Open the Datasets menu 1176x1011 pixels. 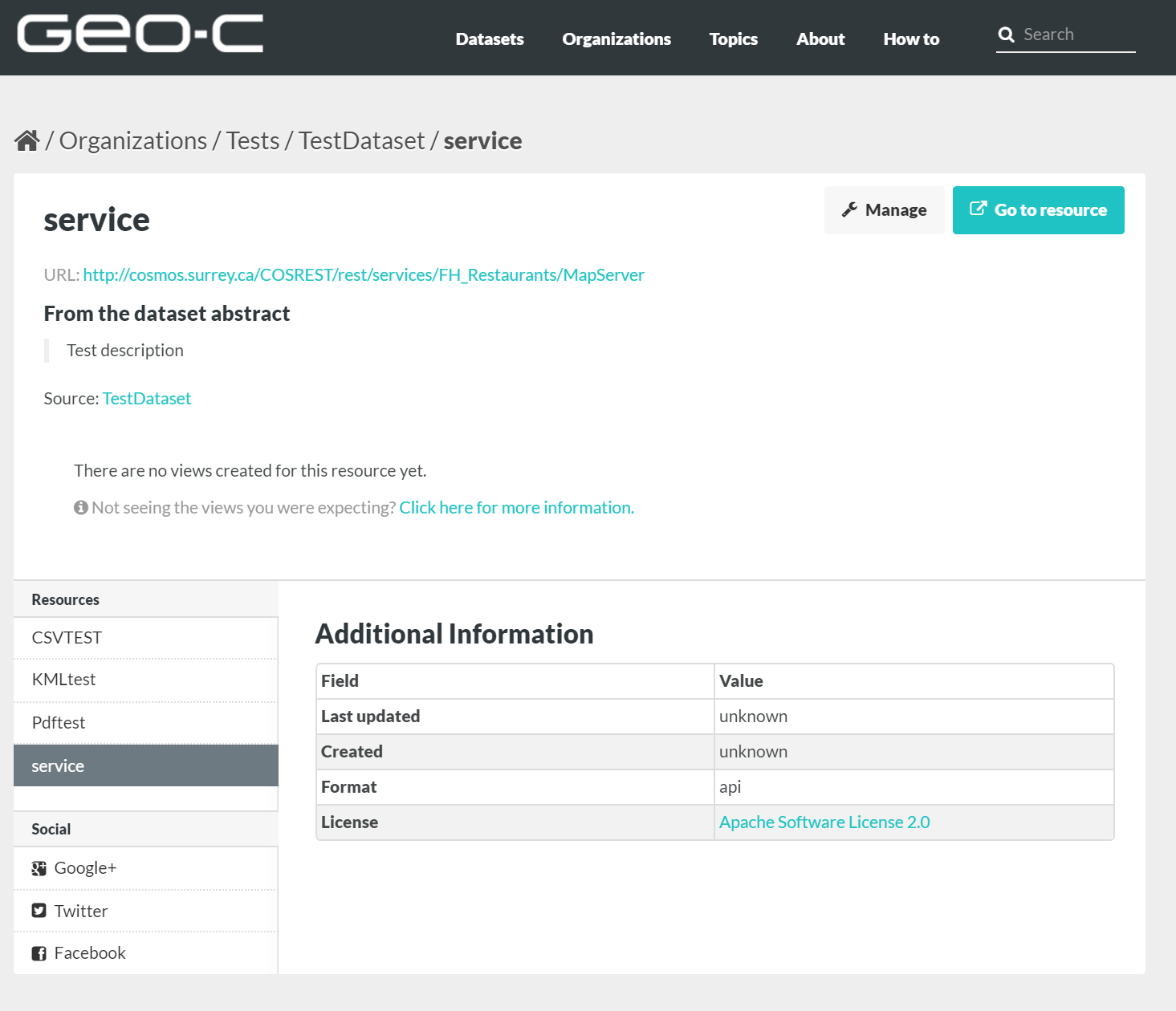[x=490, y=39]
